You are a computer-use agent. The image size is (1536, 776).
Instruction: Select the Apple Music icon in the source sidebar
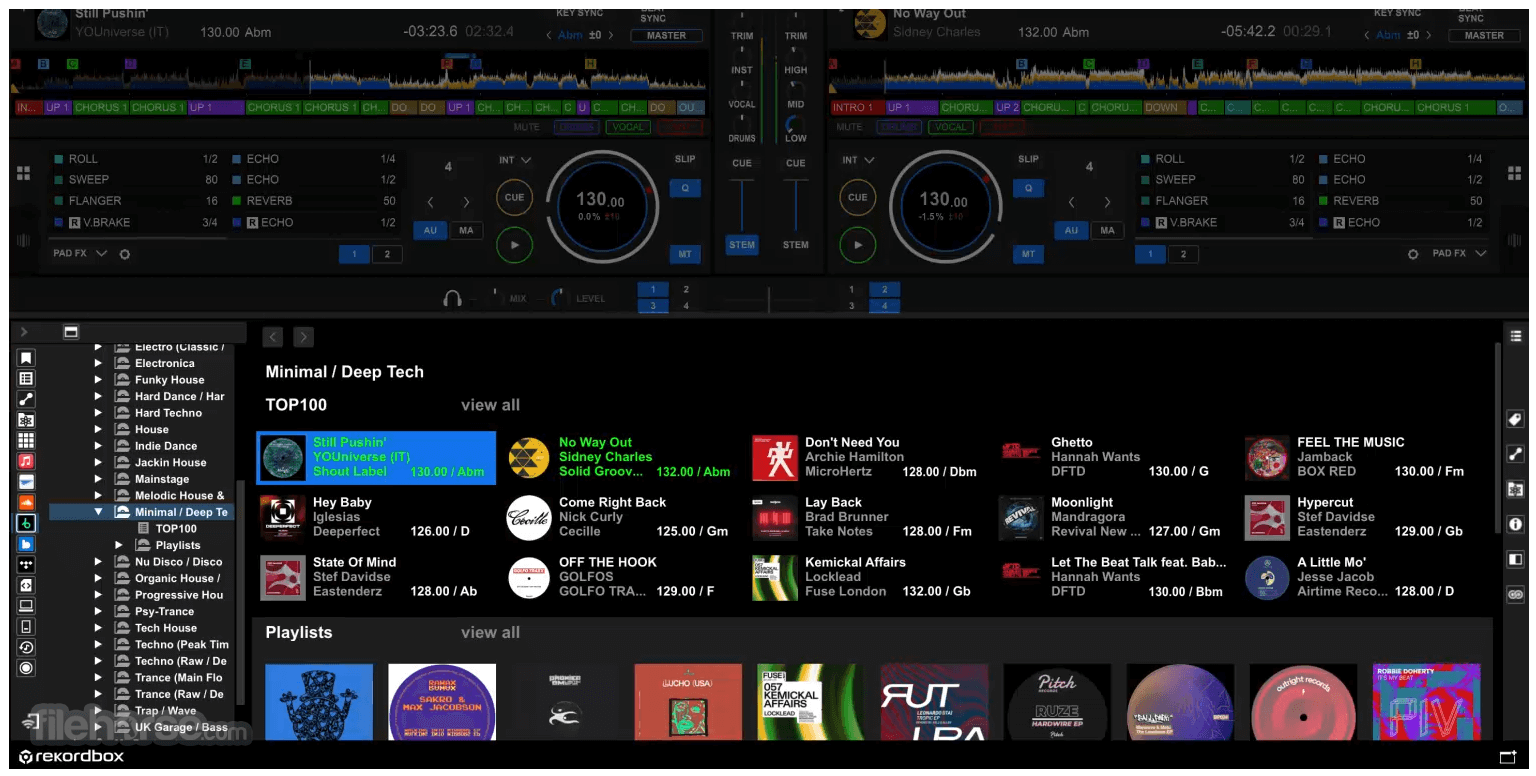pos(26,461)
